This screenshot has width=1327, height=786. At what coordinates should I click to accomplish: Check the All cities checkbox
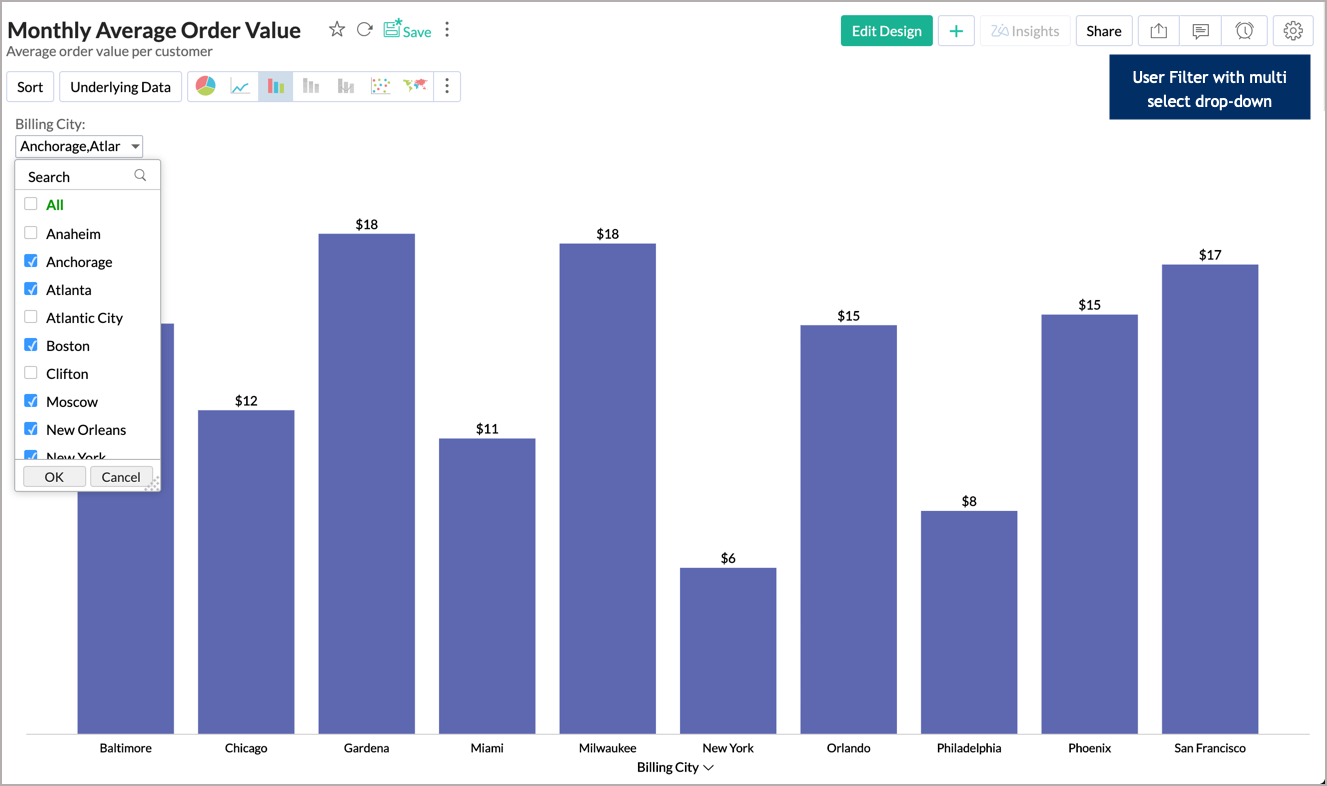(30, 205)
